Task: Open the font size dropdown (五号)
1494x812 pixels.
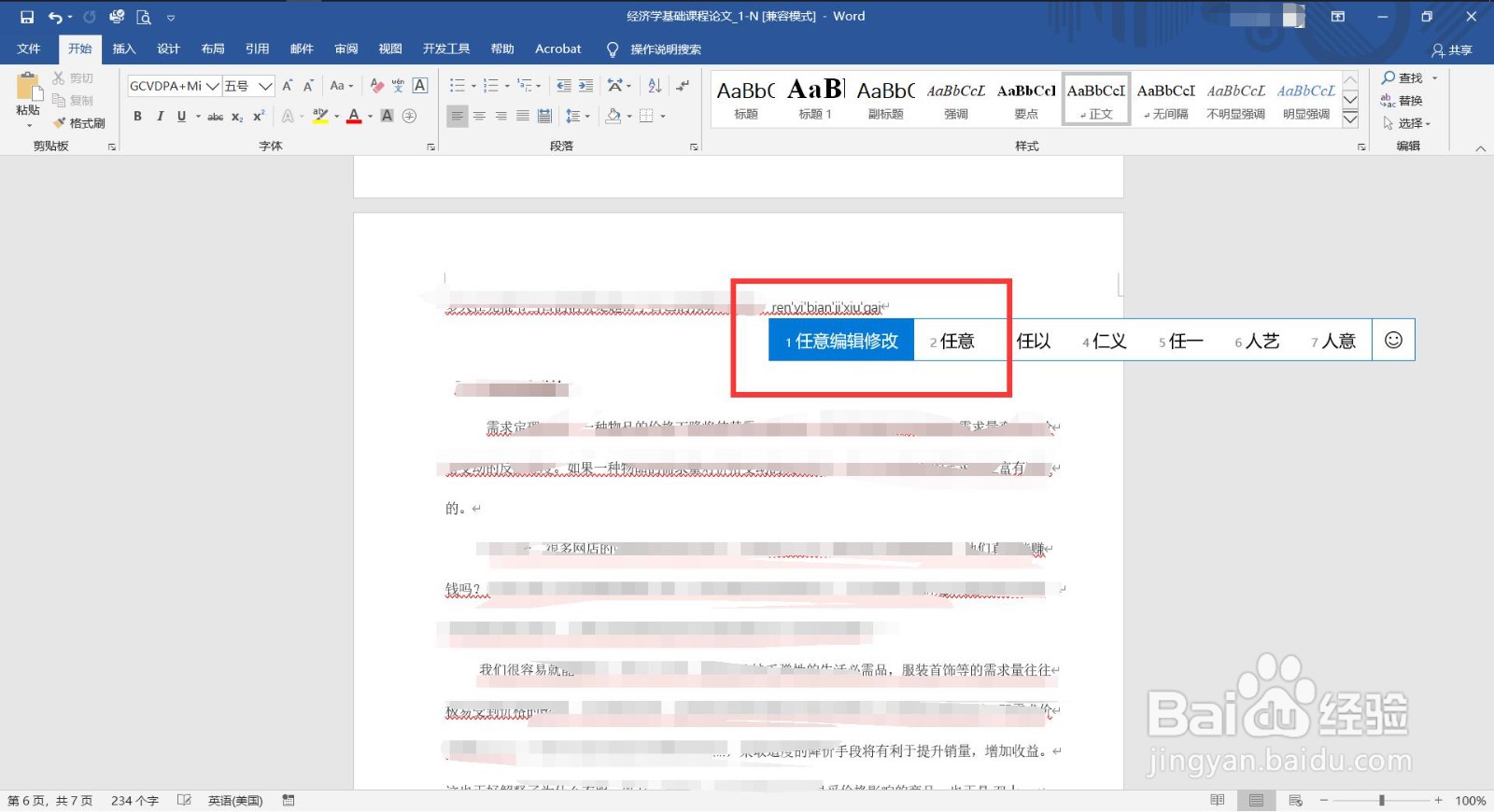Action: click(265, 86)
